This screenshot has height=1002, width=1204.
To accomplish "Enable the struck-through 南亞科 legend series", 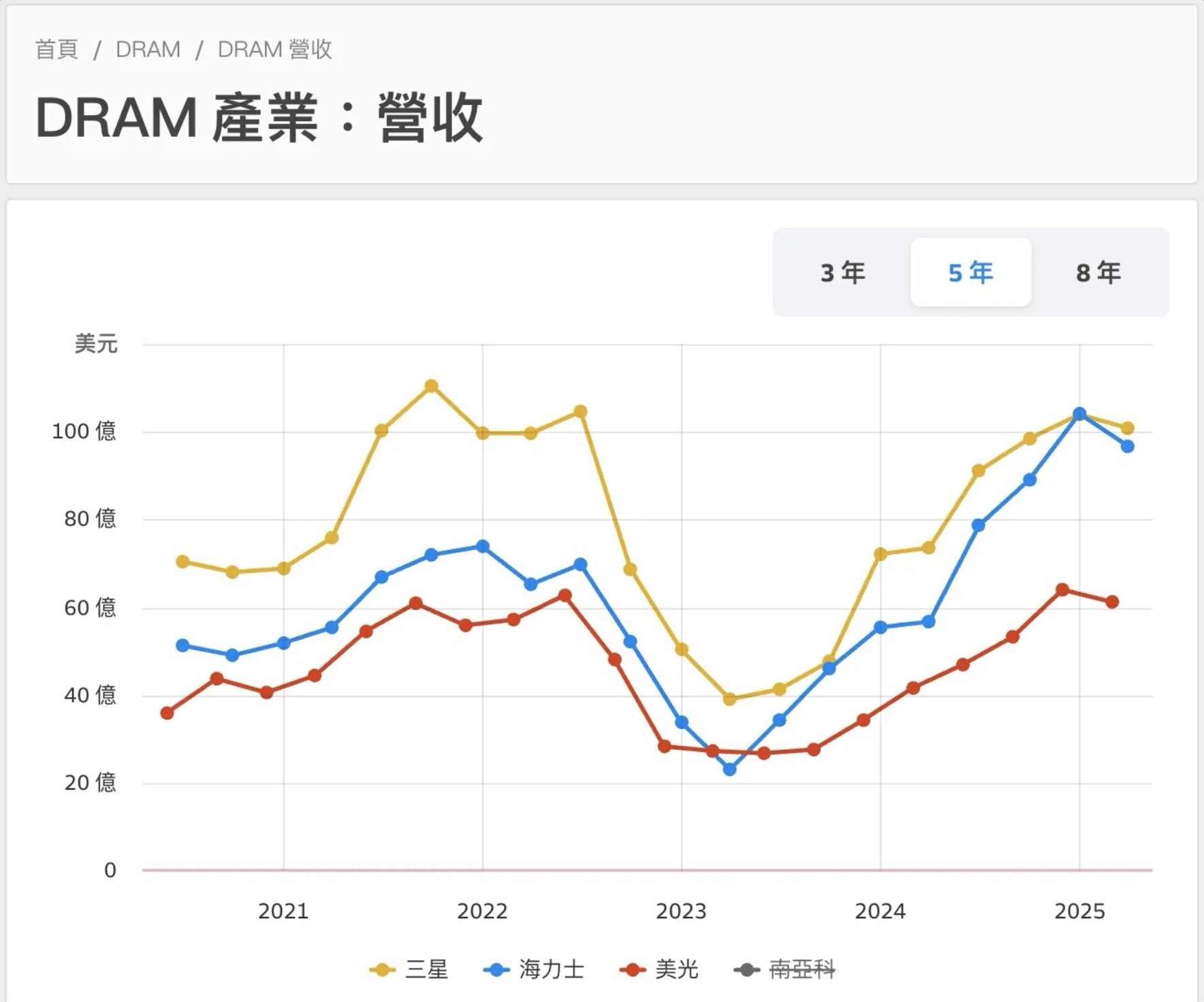I will click(785, 969).
